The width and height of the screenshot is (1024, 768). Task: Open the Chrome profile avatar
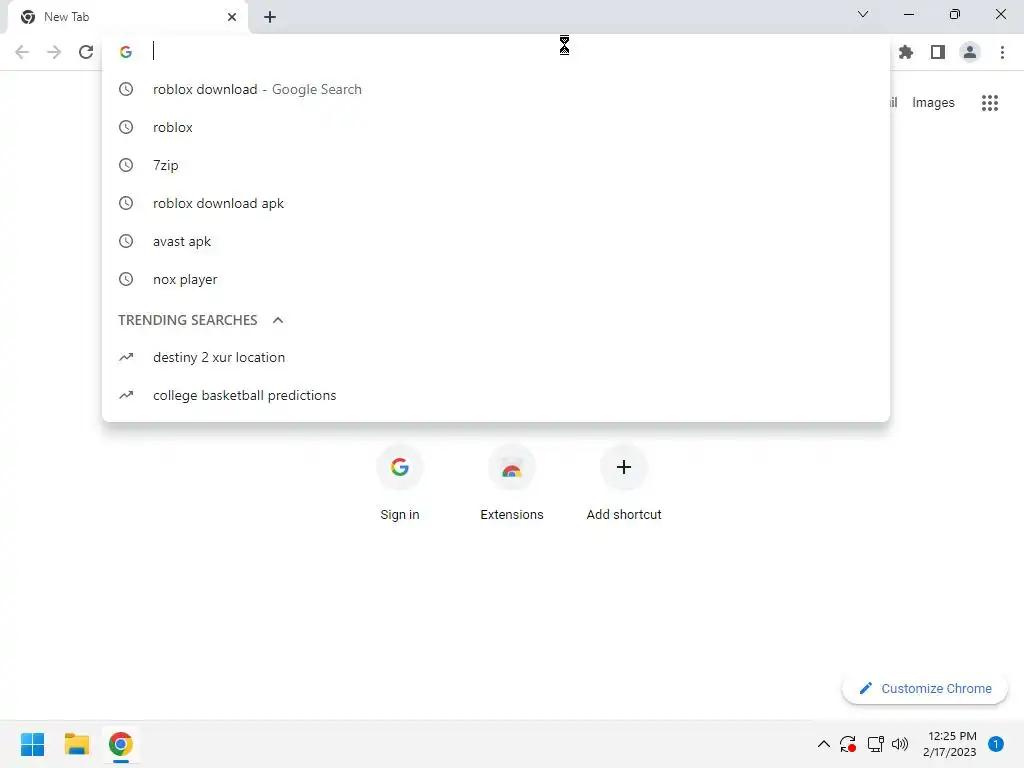[x=970, y=52]
